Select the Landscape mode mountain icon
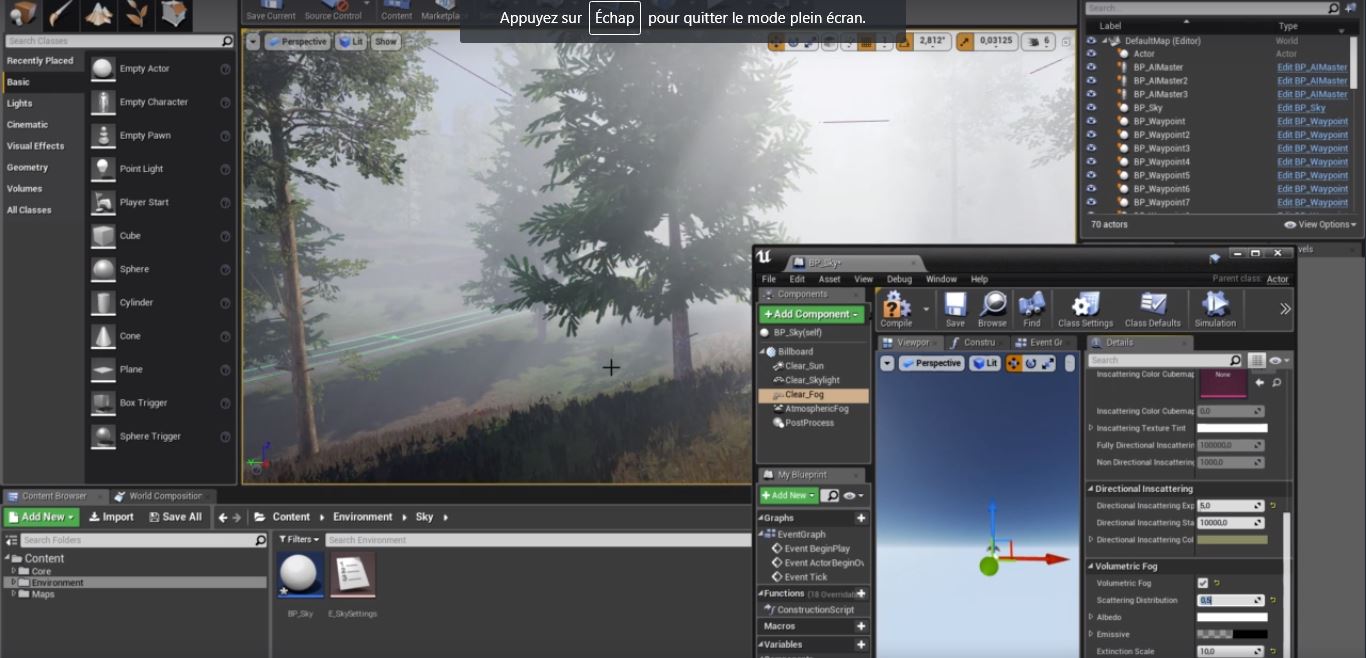Image resolution: width=1366 pixels, height=658 pixels. [x=98, y=14]
